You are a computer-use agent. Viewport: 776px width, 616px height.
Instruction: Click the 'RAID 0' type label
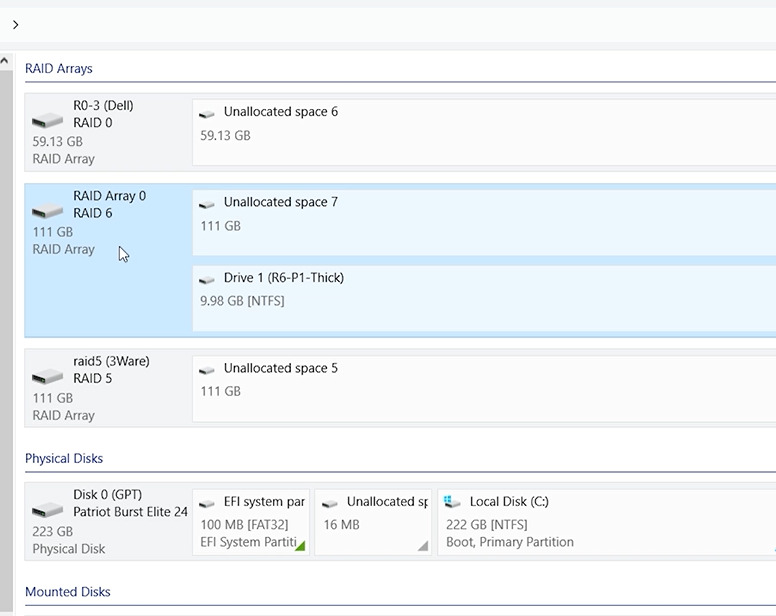pyautogui.click(x=93, y=122)
